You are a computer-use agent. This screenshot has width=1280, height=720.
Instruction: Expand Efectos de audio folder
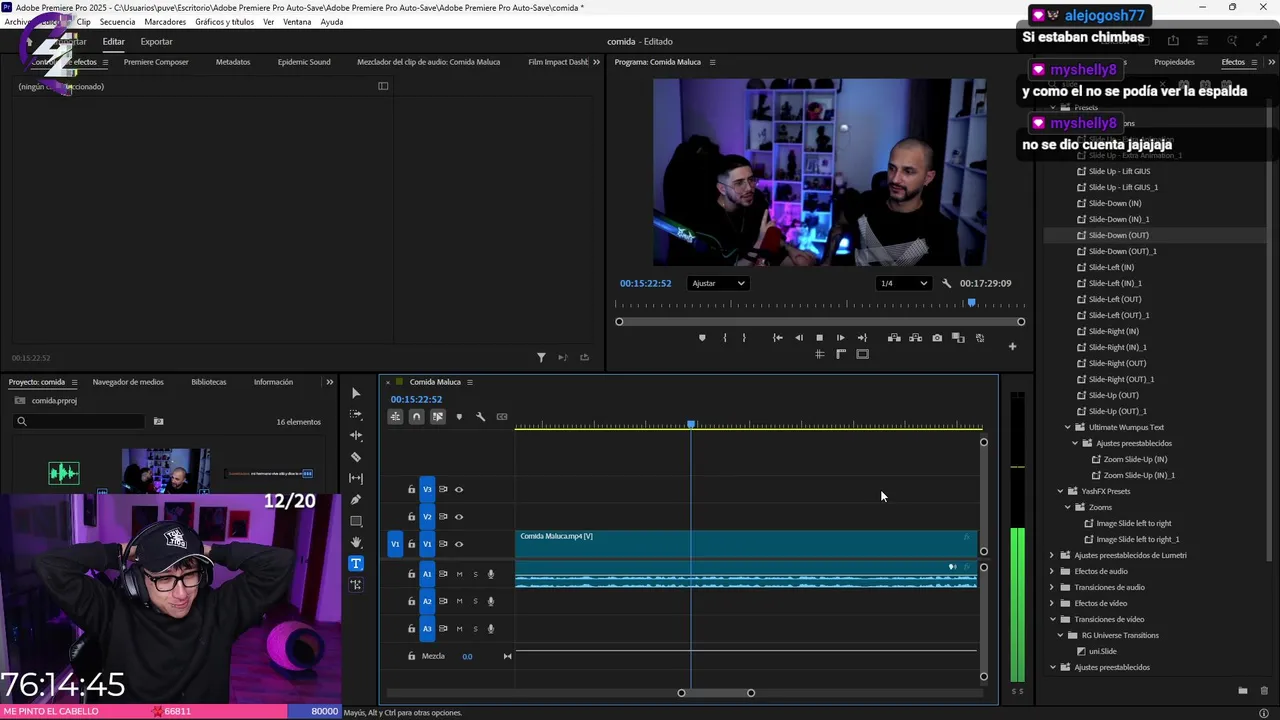[x=1052, y=571]
